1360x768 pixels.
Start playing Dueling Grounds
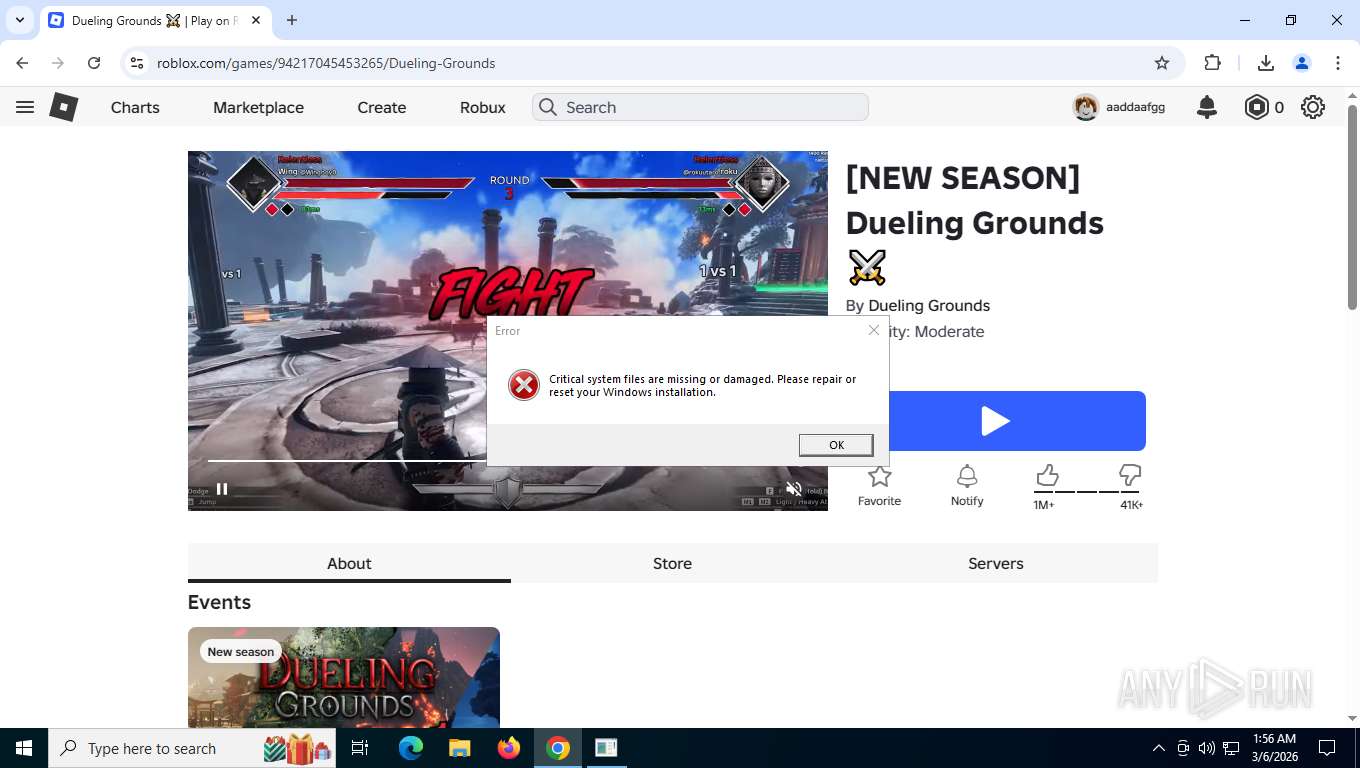pyautogui.click(x=996, y=421)
